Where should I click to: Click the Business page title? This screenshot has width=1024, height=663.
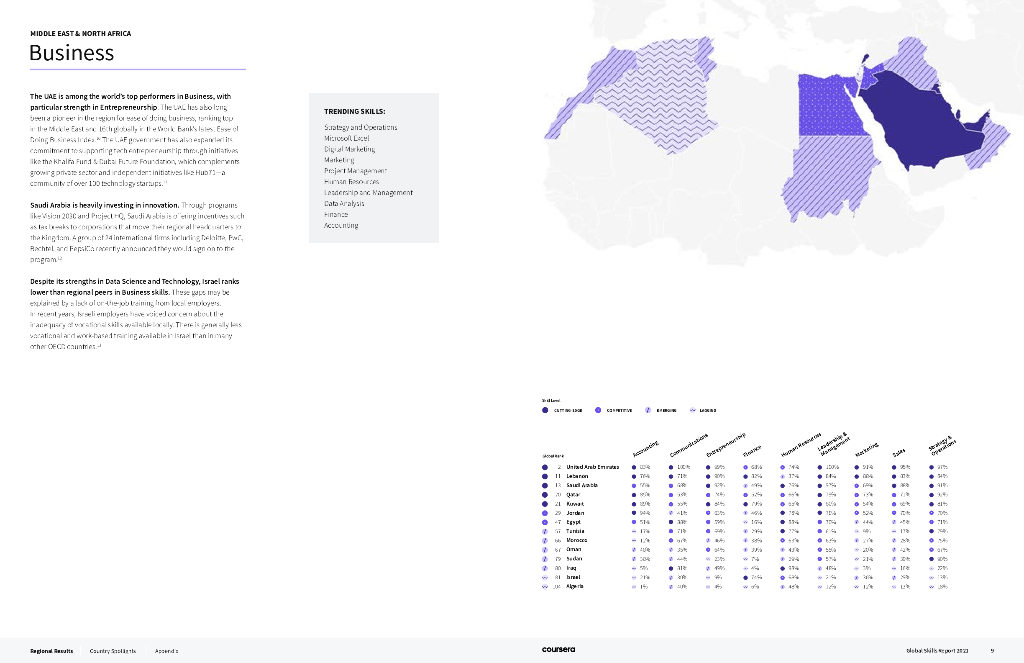[x=72, y=53]
